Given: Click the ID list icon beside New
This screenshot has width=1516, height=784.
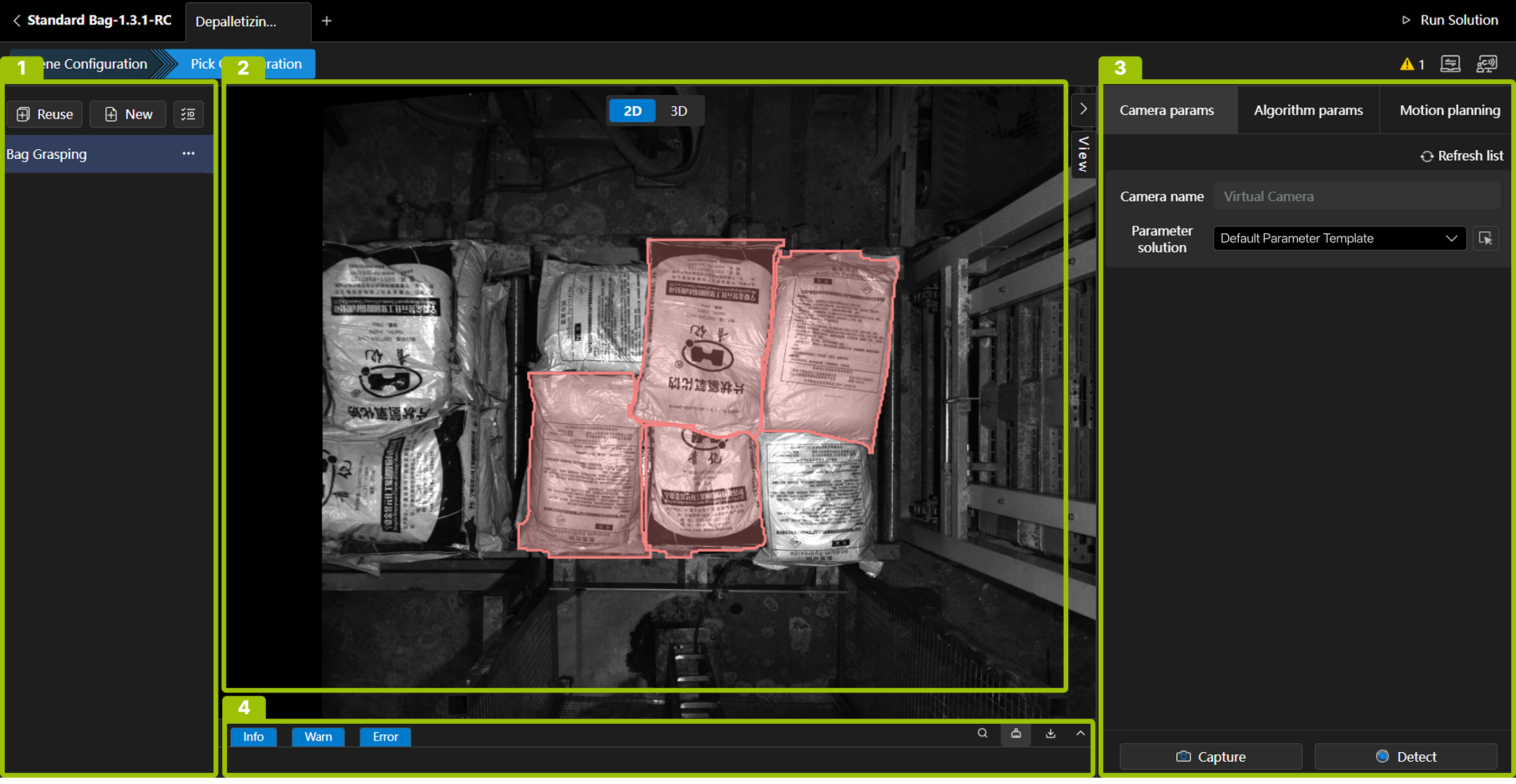Looking at the screenshot, I should pos(188,114).
